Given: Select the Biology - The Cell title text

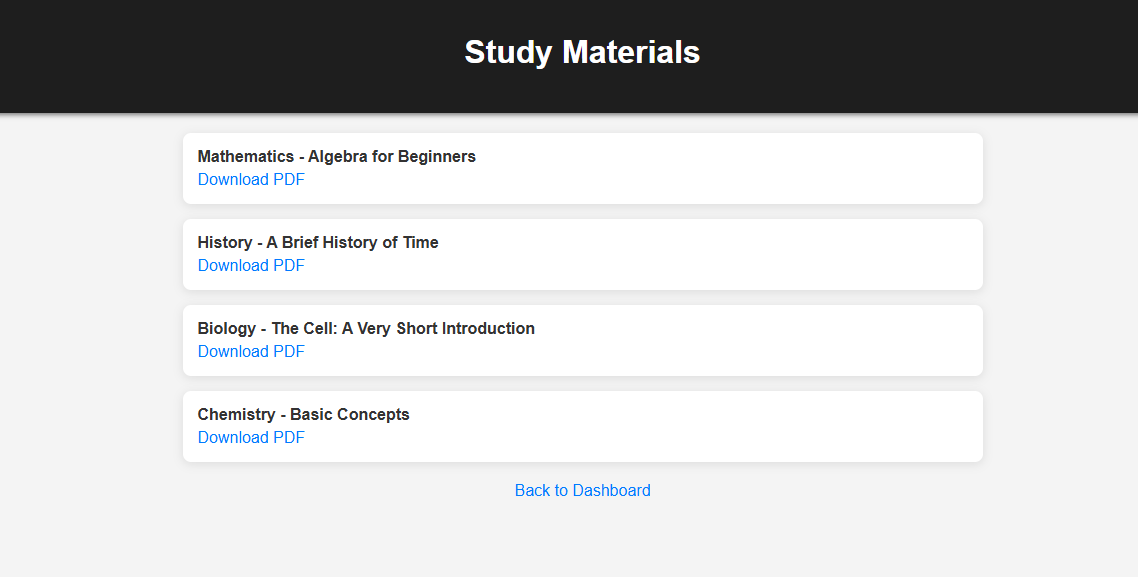Looking at the screenshot, I should tap(366, 329).
